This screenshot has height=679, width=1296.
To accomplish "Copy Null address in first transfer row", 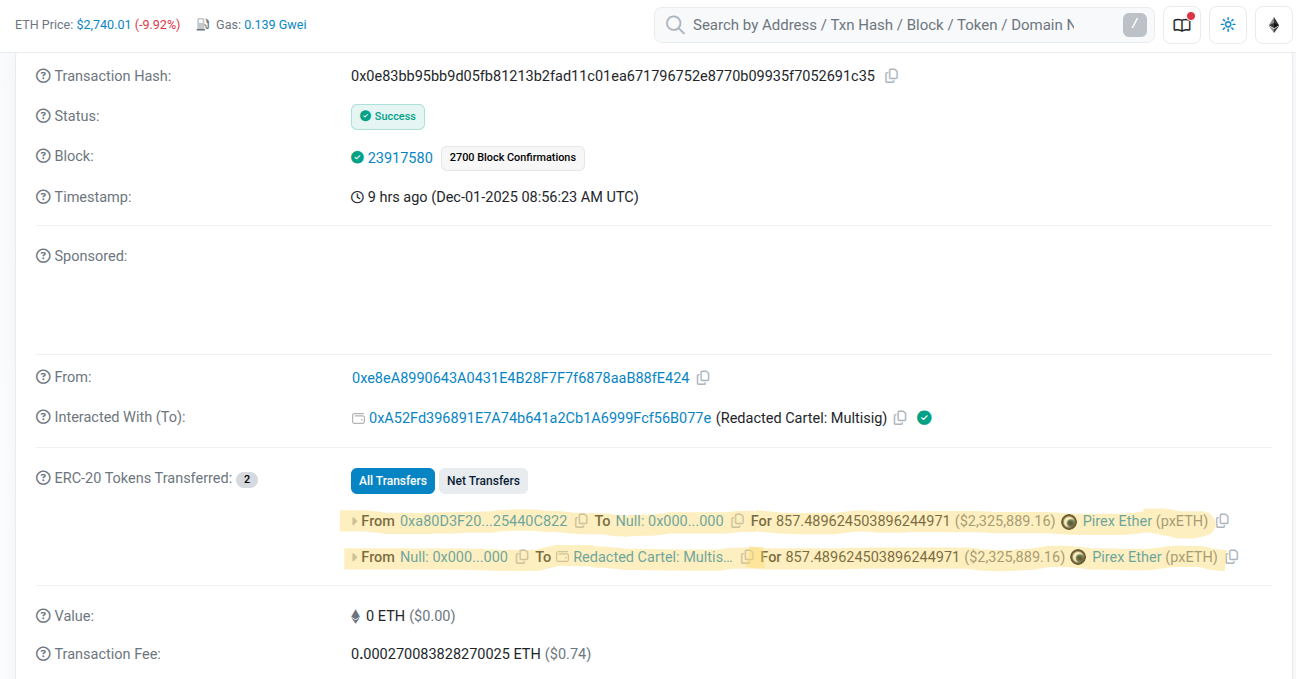I will point(738,521).
